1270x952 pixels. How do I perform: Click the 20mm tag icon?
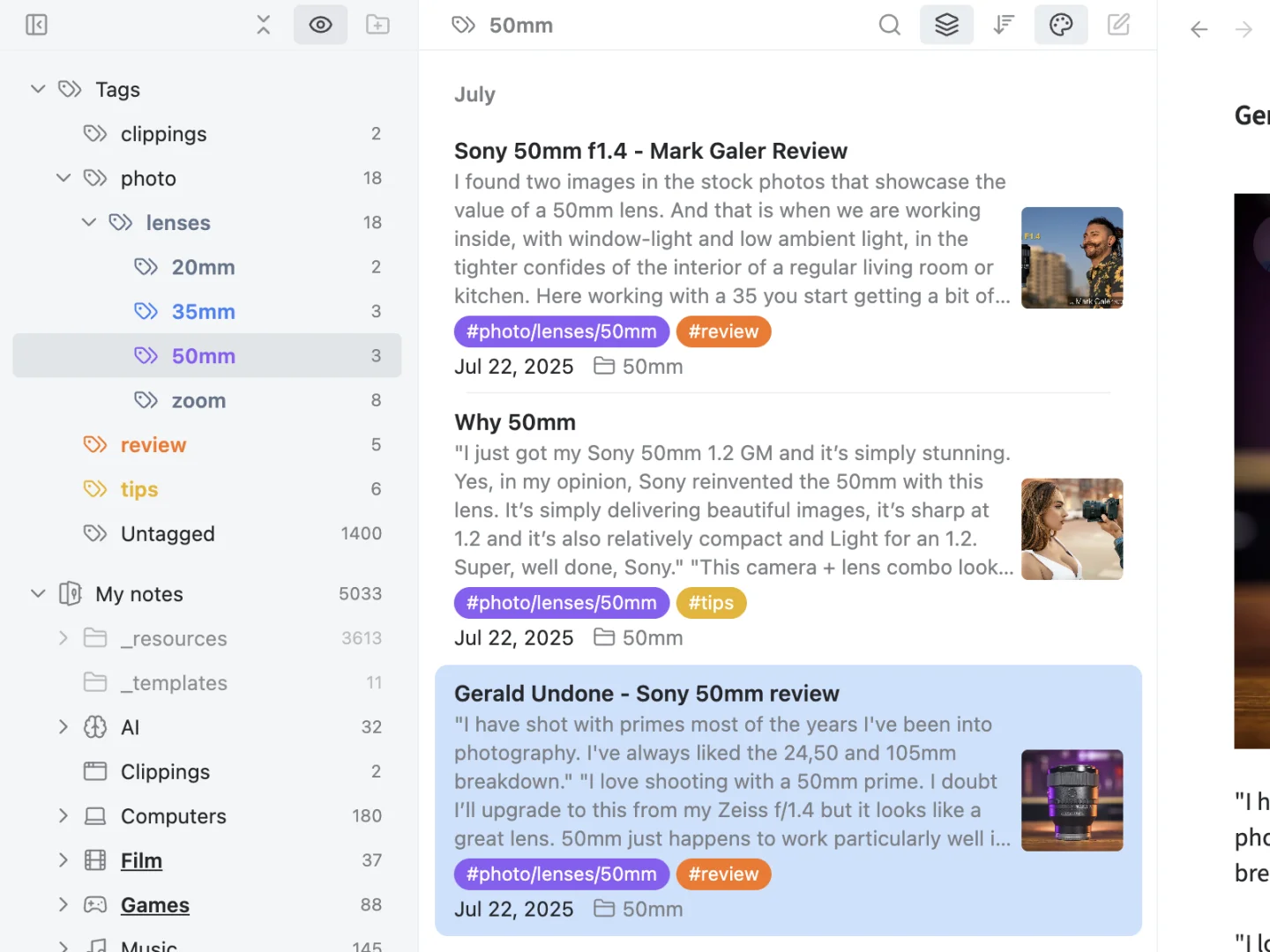pyautogui.click(x=146, y=266)
